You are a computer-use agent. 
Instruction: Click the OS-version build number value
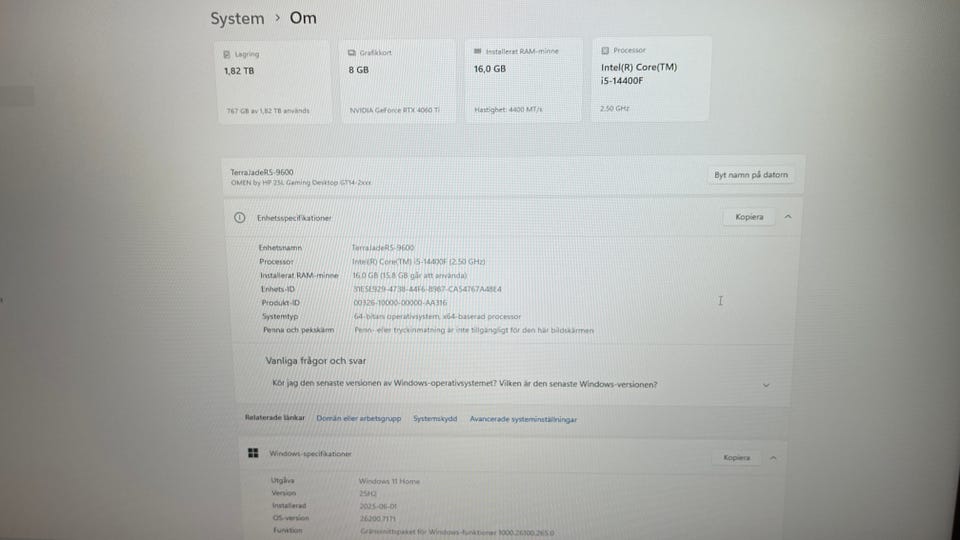tap(378, 519)
